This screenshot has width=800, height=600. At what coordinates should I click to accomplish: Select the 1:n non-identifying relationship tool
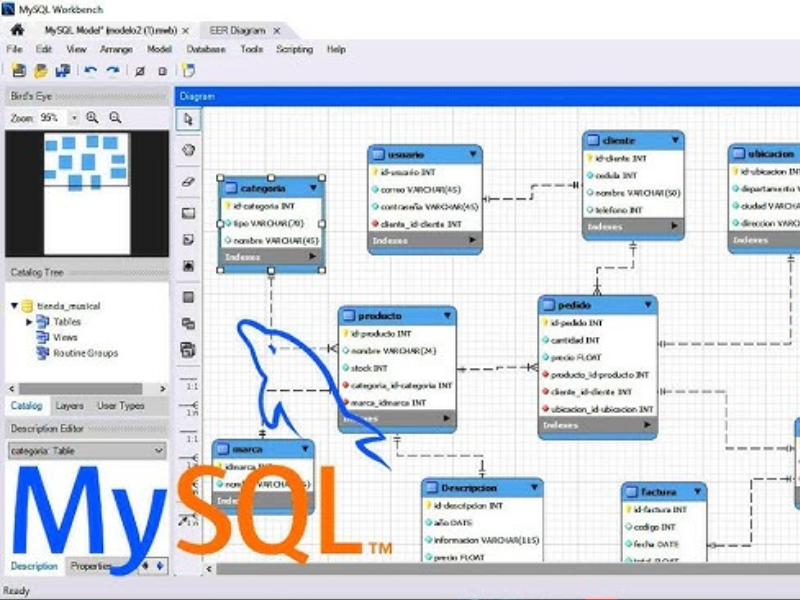(x=189, y=408)
